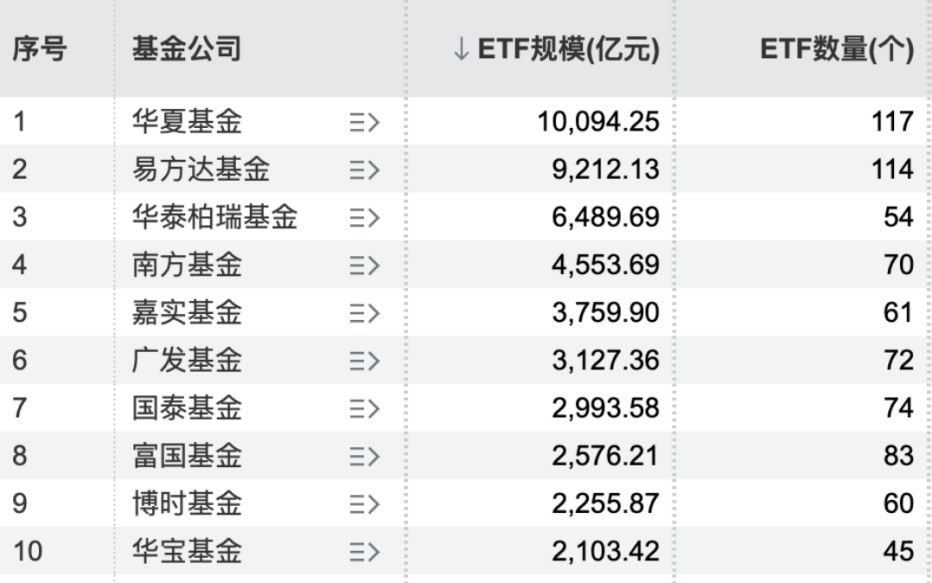The image size is (932, 583).
Task: Select the ETF count cell showing 83
Action: (x=898, y=456)
